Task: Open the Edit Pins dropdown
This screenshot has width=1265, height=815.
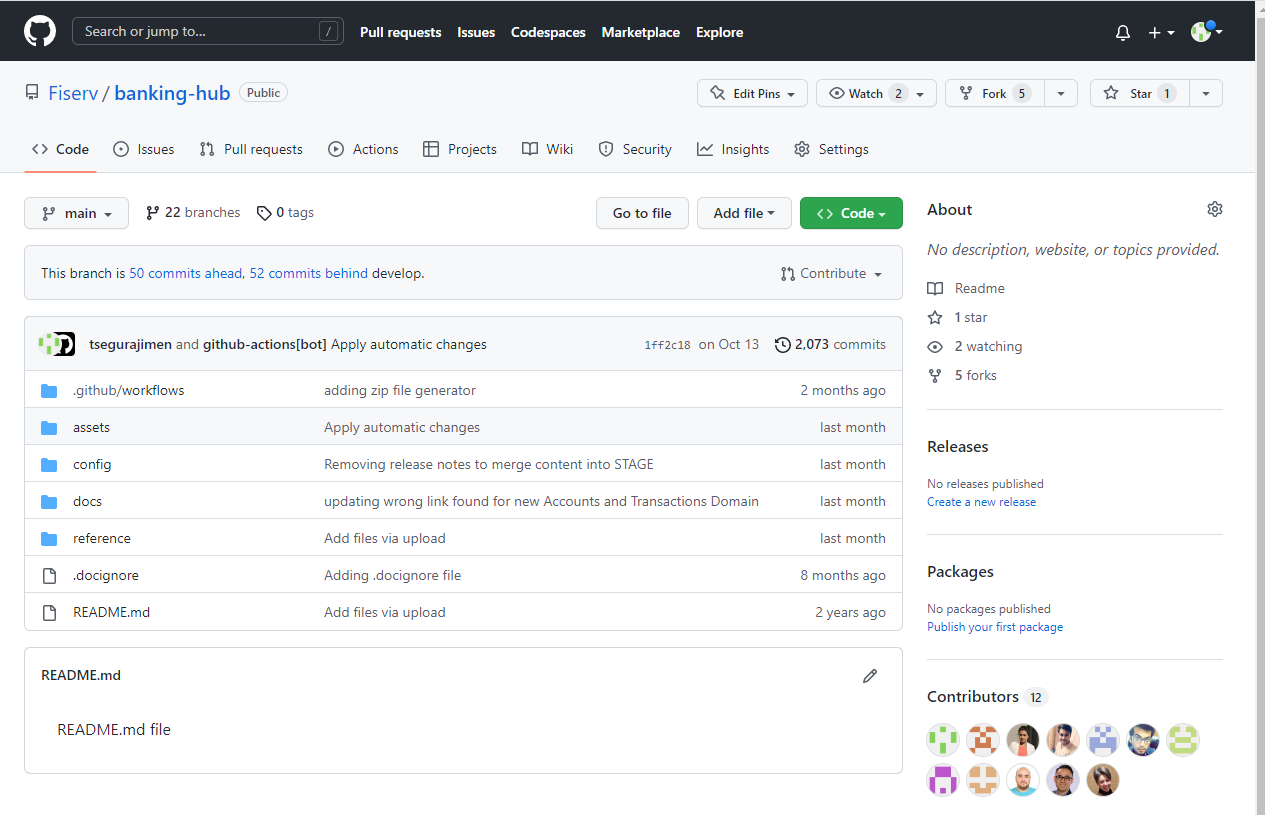Action: tap(752, 93)
